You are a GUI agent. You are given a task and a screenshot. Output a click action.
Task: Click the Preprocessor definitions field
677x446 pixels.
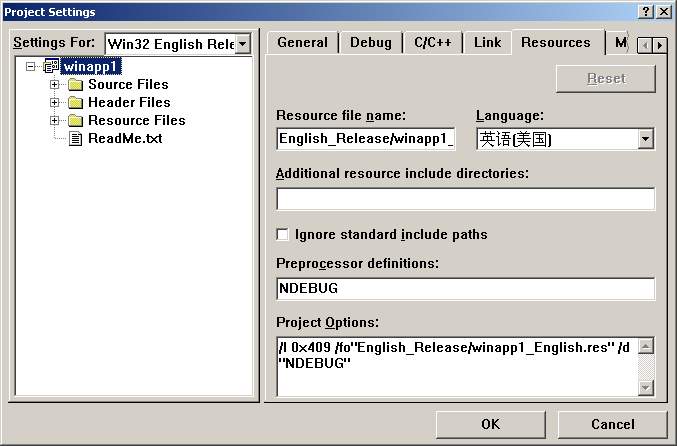[x=465, y=289]
